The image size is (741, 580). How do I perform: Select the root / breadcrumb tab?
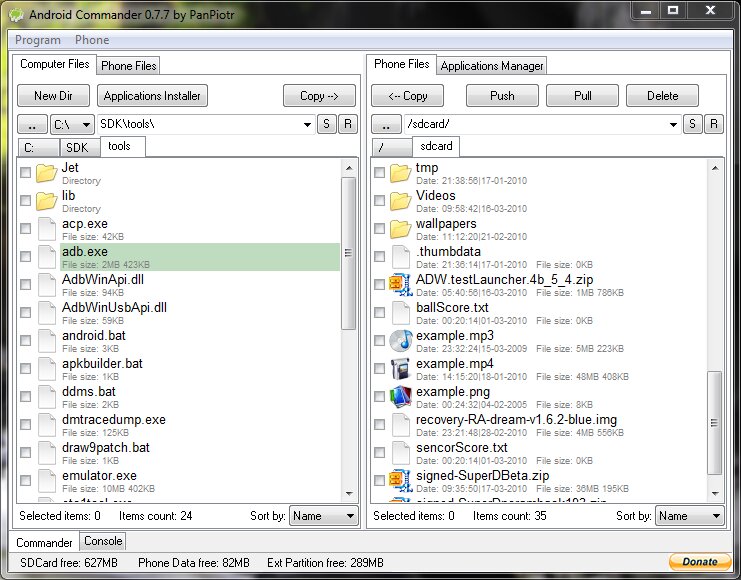point(392,147)
